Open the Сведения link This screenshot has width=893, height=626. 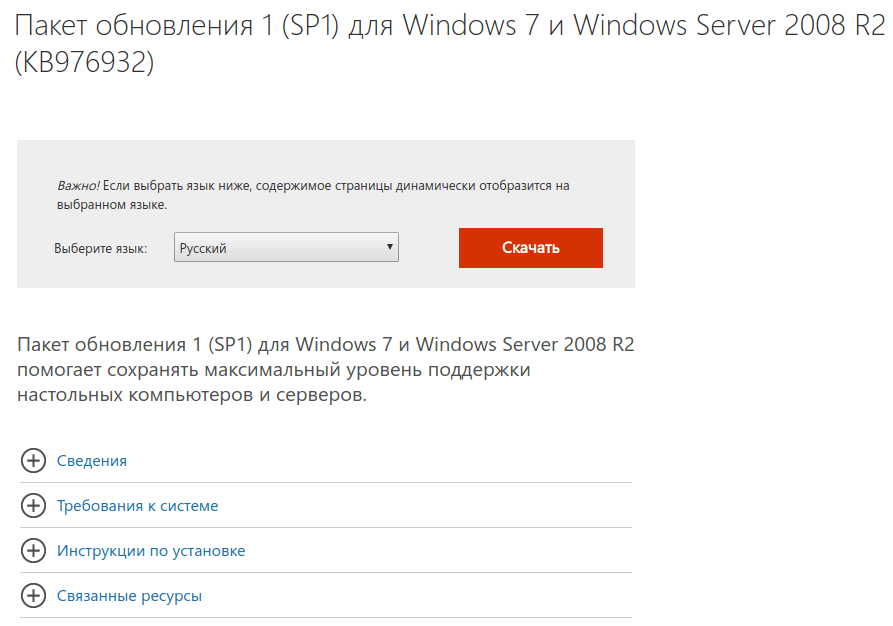click(92, 461)
